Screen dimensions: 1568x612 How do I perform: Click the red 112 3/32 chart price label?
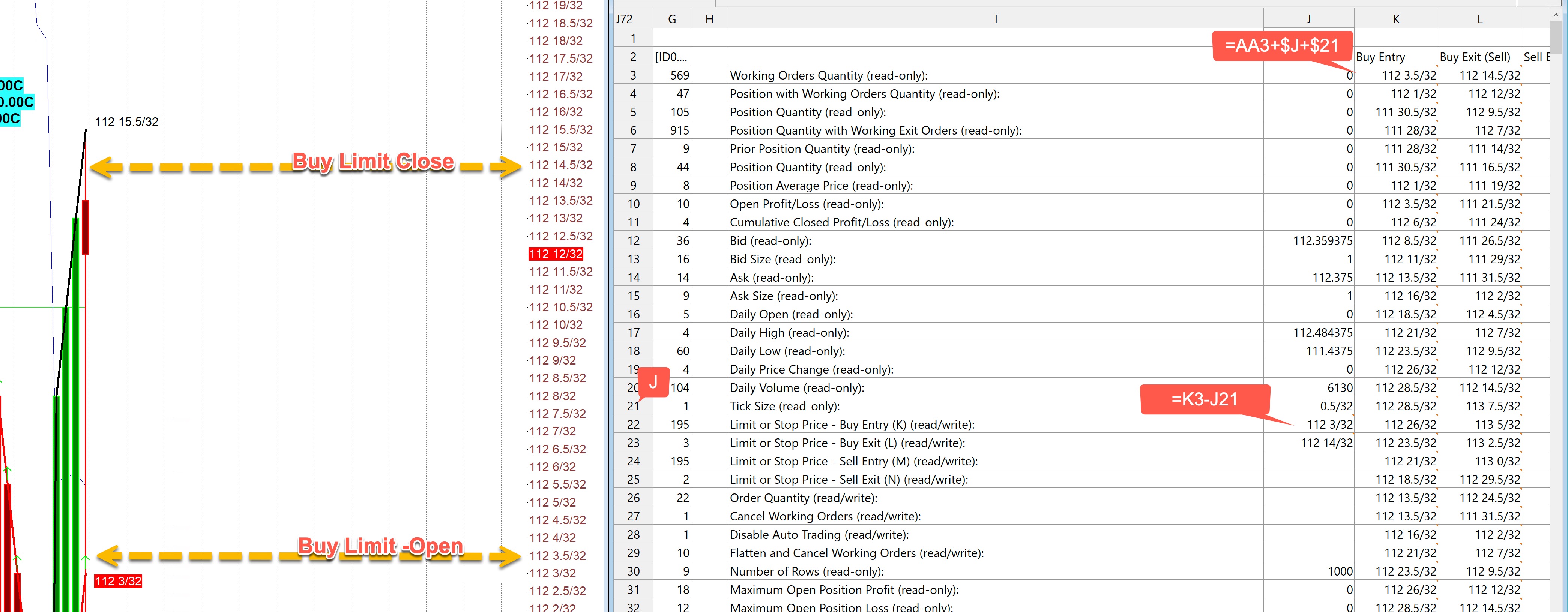coord(118,581)
